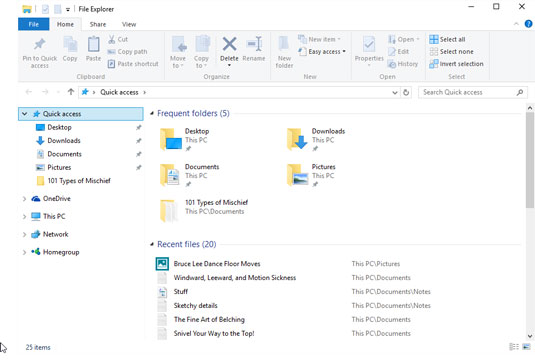Viewport: 535px width, 360px height.
Task: Select the Downloads frequent folder
Action: tap(316, 139)
